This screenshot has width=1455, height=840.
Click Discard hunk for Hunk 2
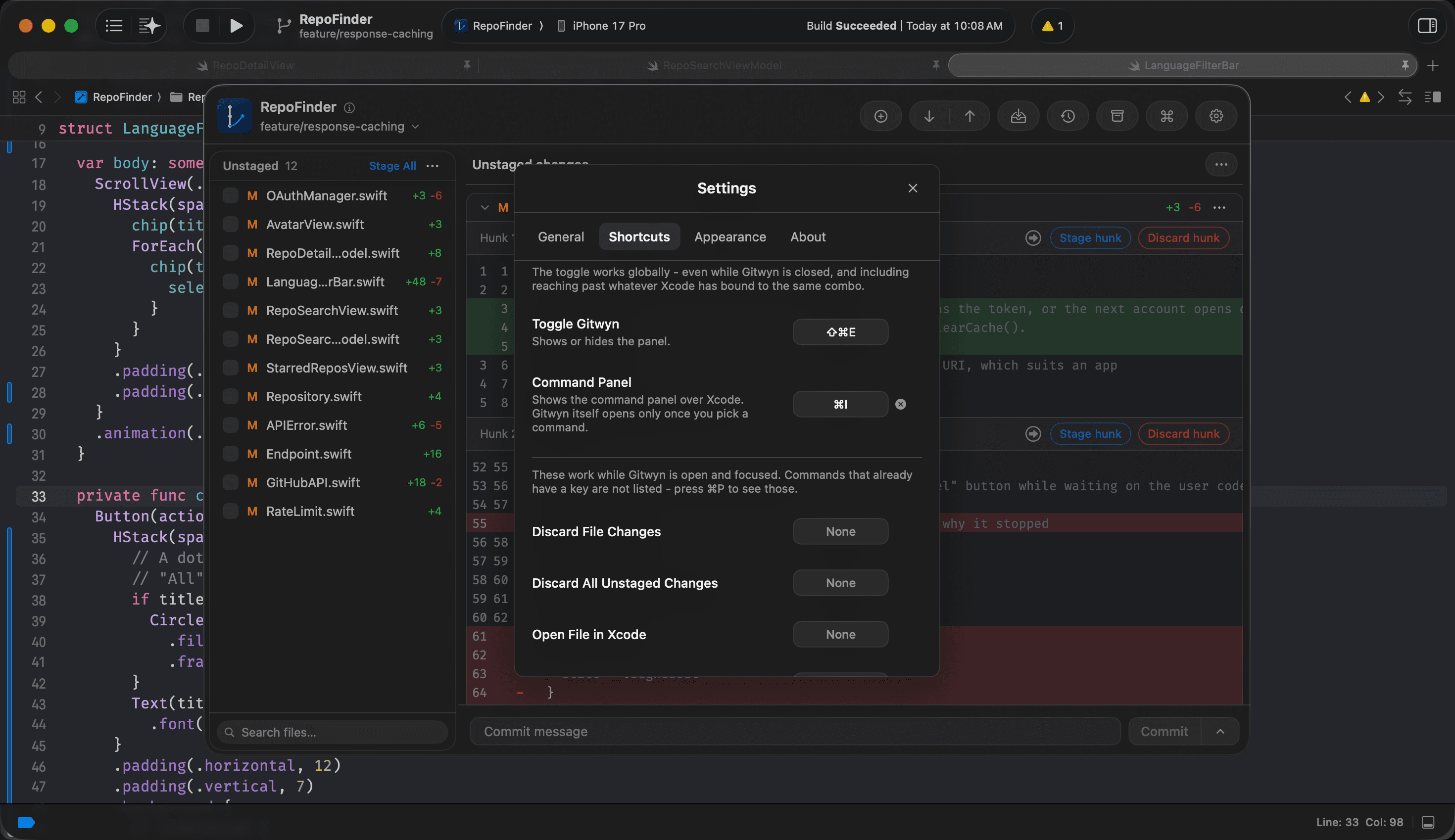click(1183, 434)
